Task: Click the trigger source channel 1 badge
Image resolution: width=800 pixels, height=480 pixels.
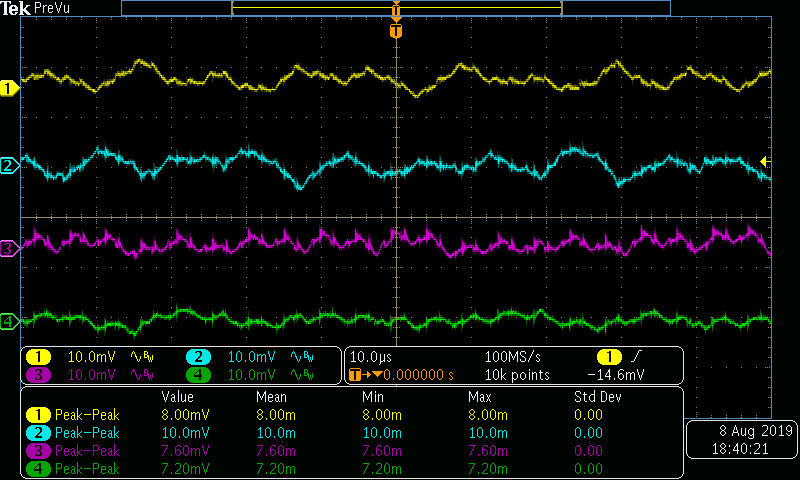Action: (609, 357)
